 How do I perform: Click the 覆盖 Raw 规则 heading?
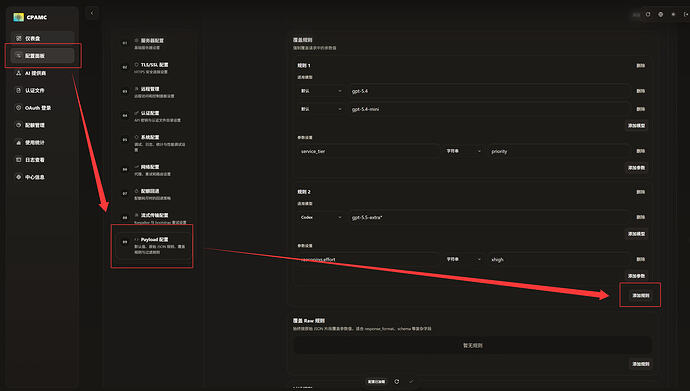(x=308, y=321)
